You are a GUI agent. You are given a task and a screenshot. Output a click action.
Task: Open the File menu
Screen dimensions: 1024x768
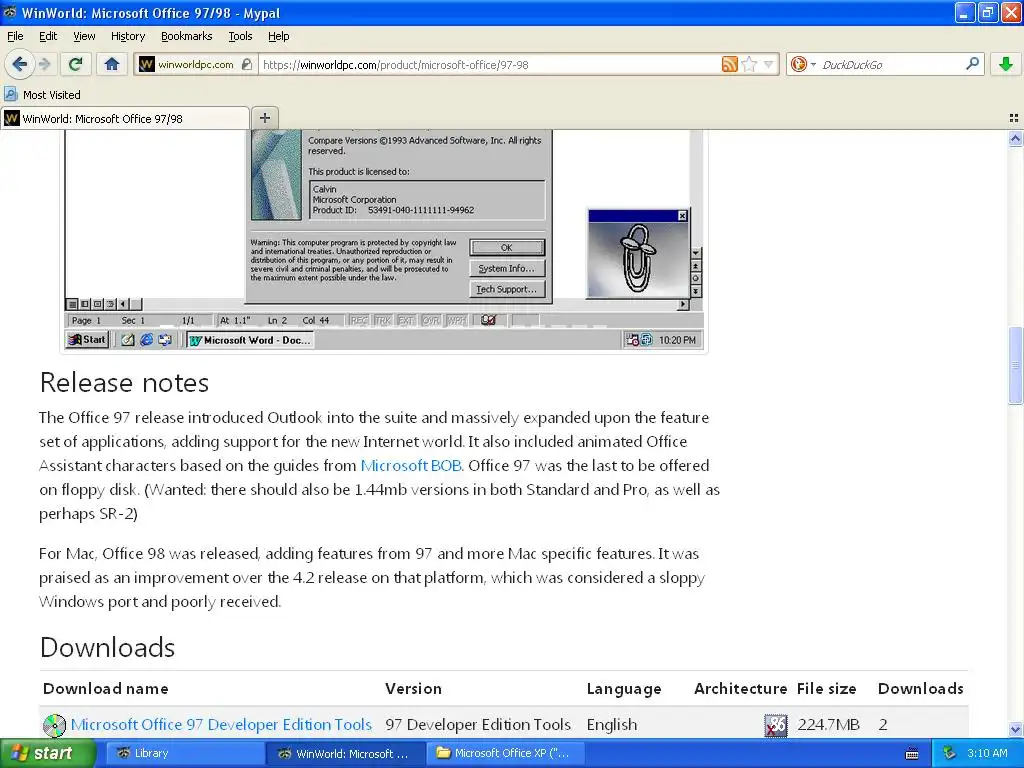tap(15, 36)
